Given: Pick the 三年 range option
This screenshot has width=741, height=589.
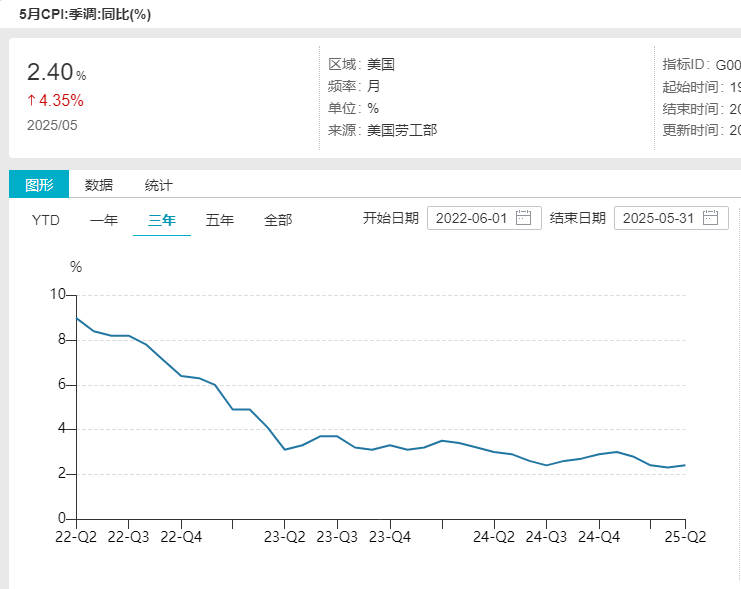Looking at the screenshot, I should click(162, 220).
